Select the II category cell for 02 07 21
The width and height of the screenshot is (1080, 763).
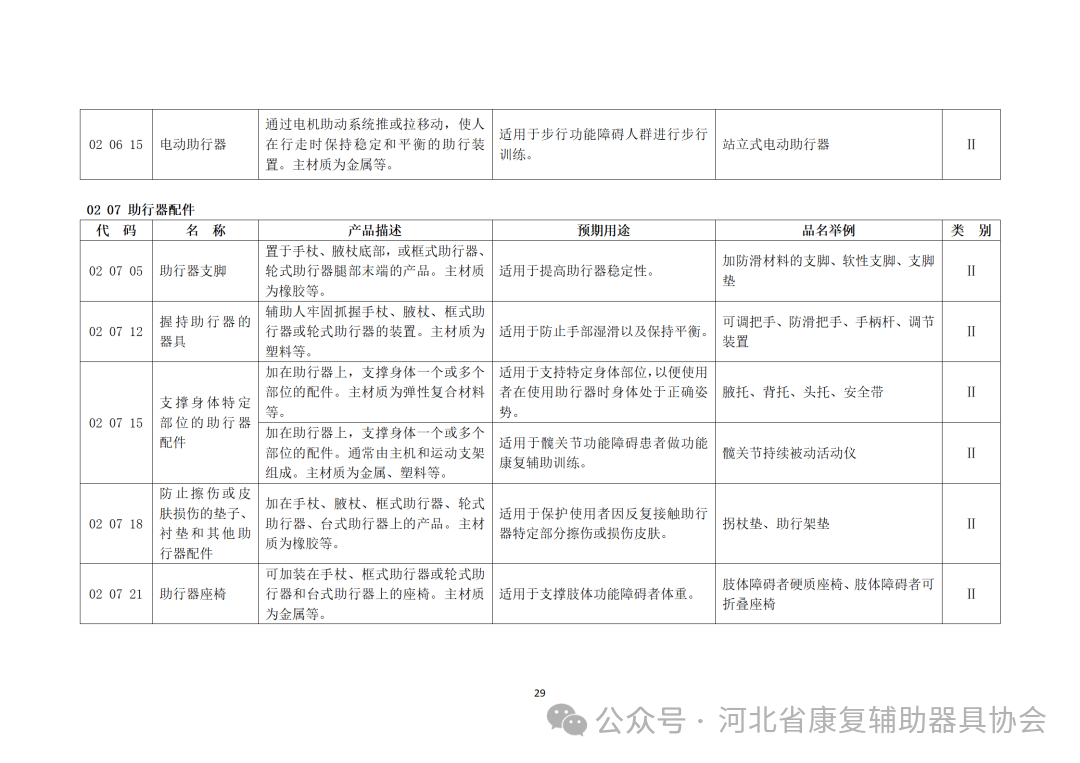pyautogui.click(x=969, y=592)
